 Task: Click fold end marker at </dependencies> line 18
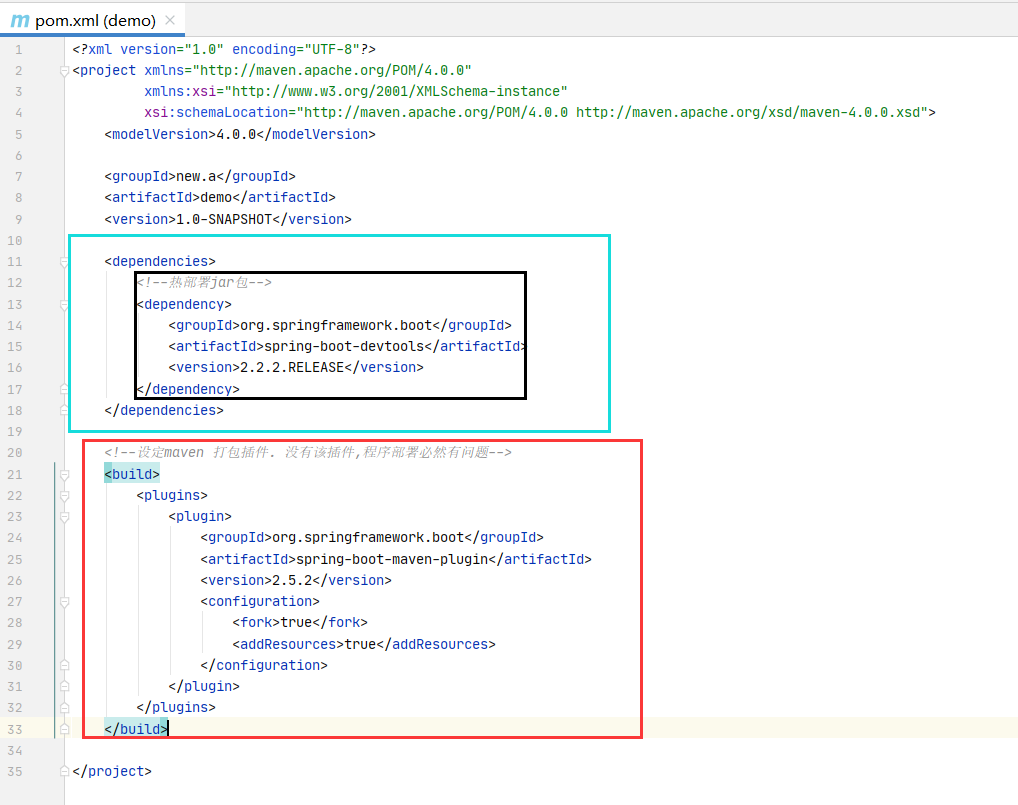[64, 410]
